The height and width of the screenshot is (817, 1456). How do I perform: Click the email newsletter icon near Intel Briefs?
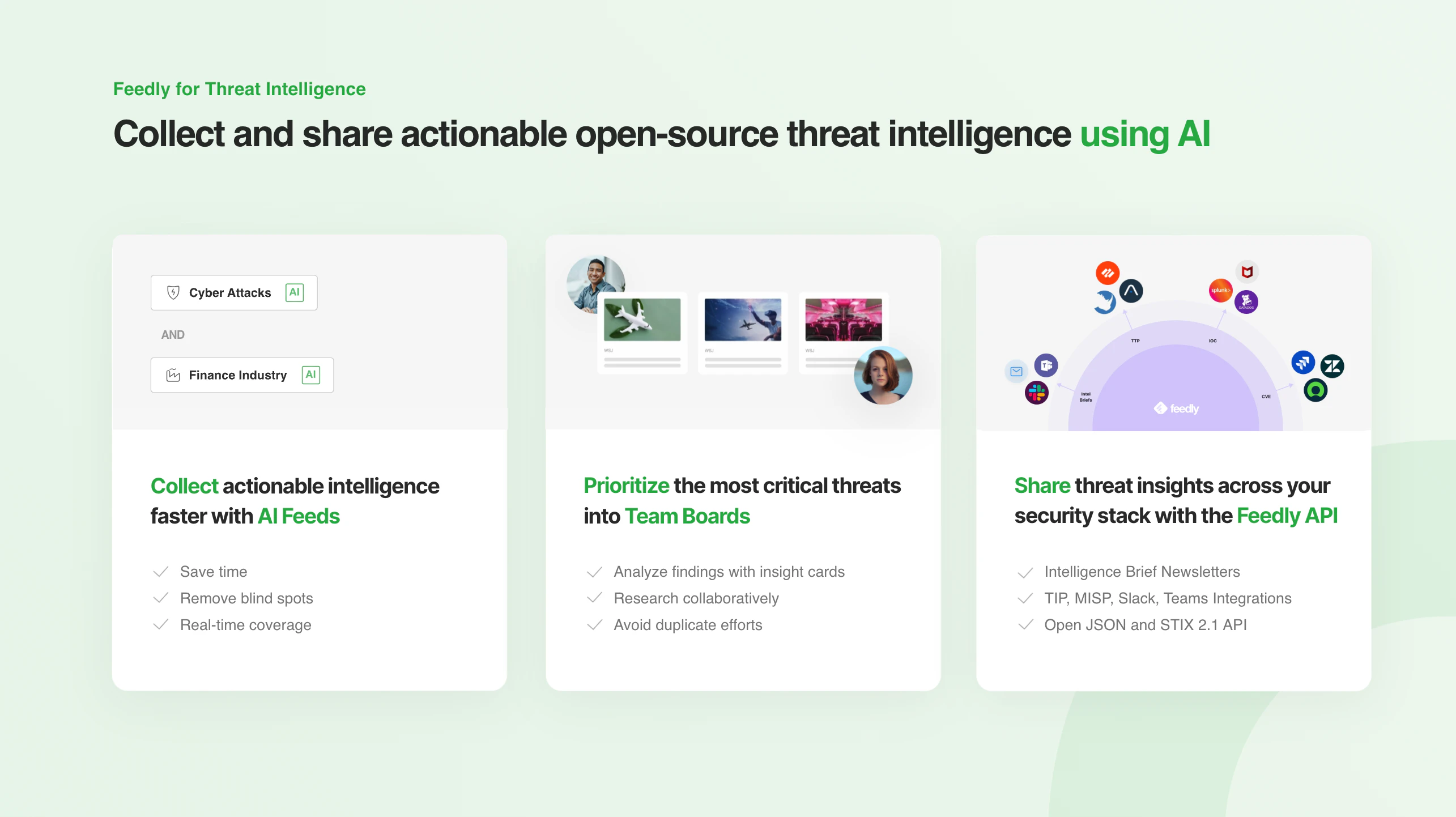(x=1016, y=371)
